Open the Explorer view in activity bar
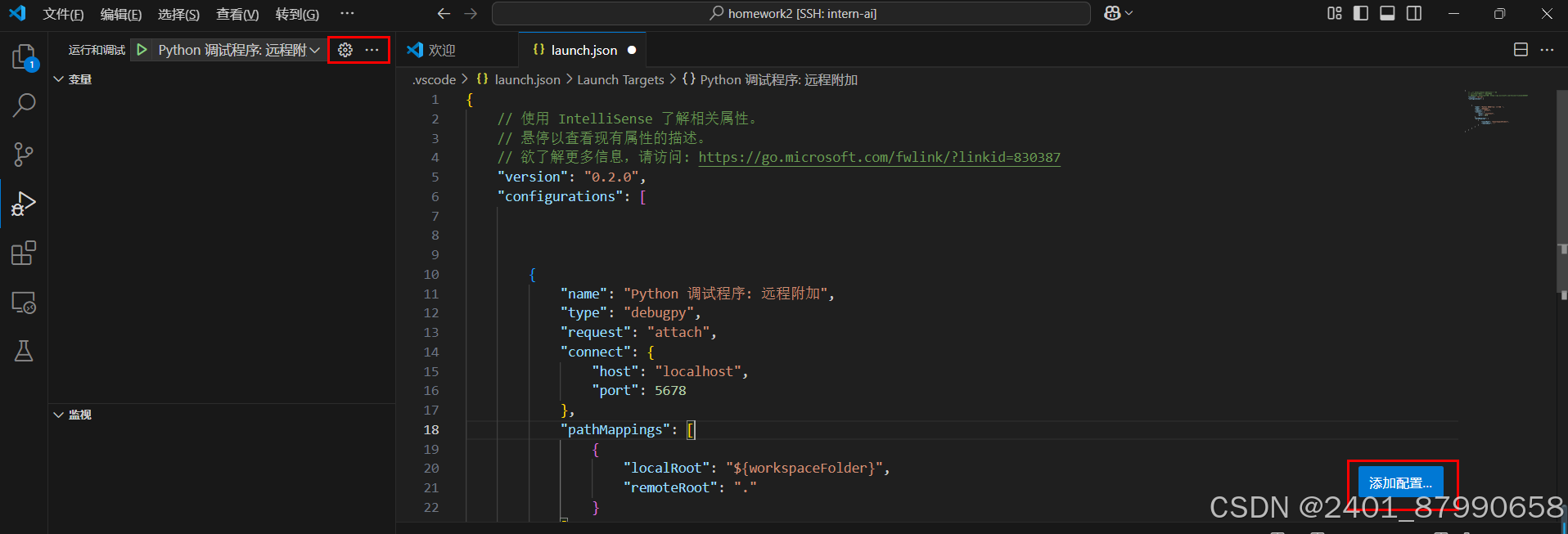The width and height of the screenshot is (1568, 534). tap(24, 56)
